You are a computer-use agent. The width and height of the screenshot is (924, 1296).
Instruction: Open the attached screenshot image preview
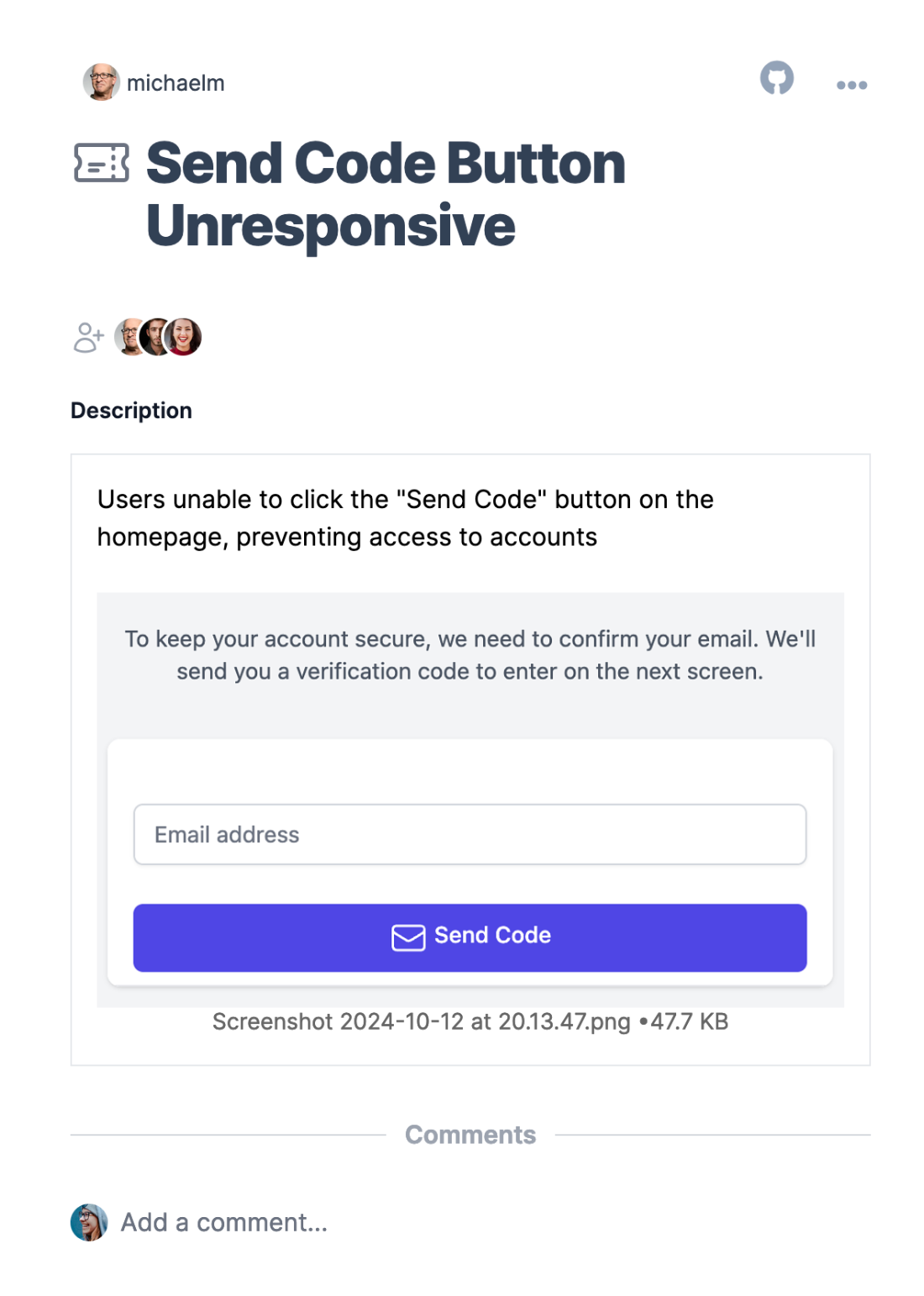click(x=470, y=800)
